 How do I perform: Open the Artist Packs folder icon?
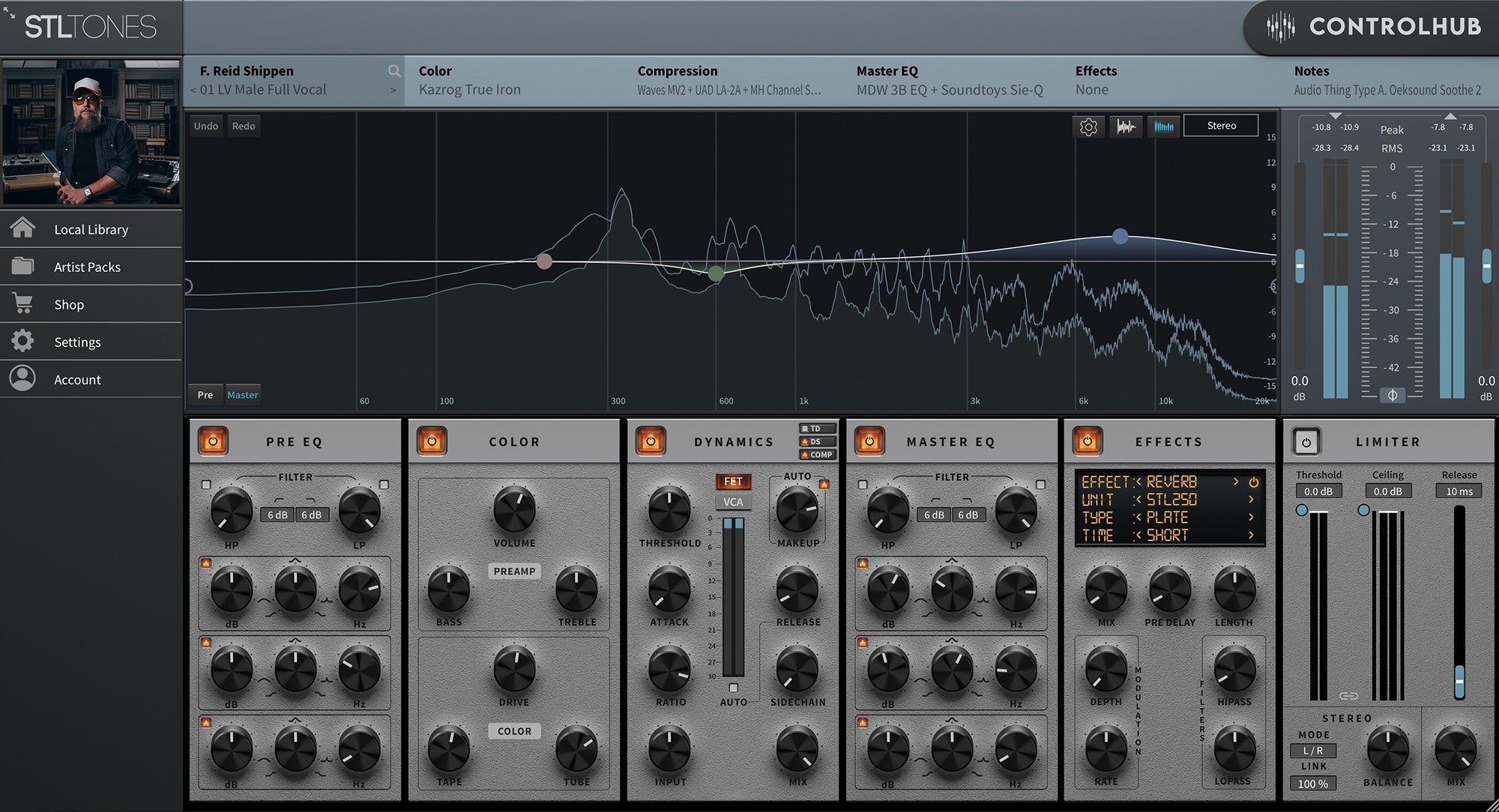(x=22, y=266)
